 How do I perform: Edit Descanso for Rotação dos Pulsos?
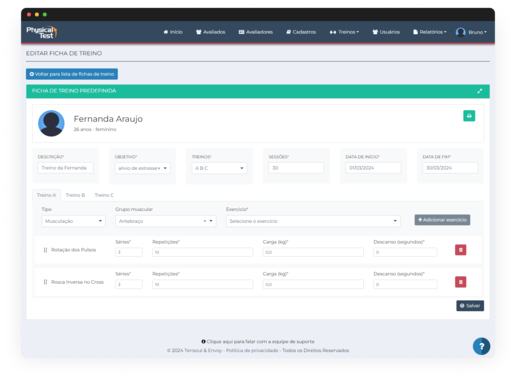click(405, 252)
